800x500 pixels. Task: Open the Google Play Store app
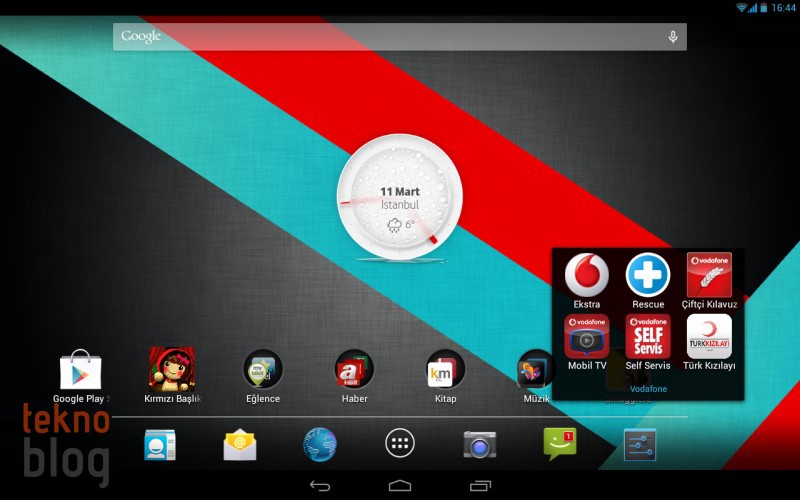pos(81,371)
